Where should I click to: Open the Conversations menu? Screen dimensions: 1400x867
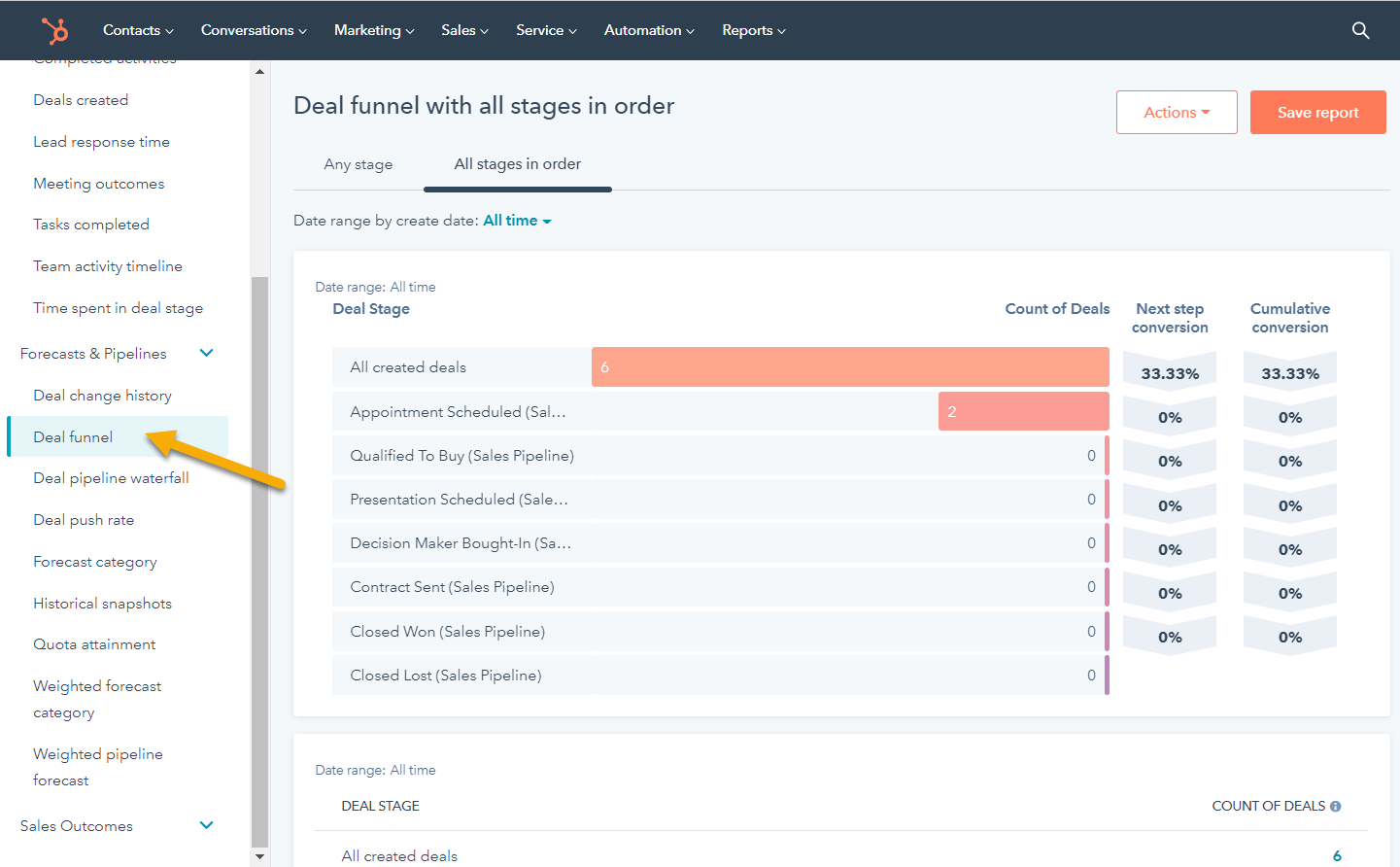click(253, 30)
